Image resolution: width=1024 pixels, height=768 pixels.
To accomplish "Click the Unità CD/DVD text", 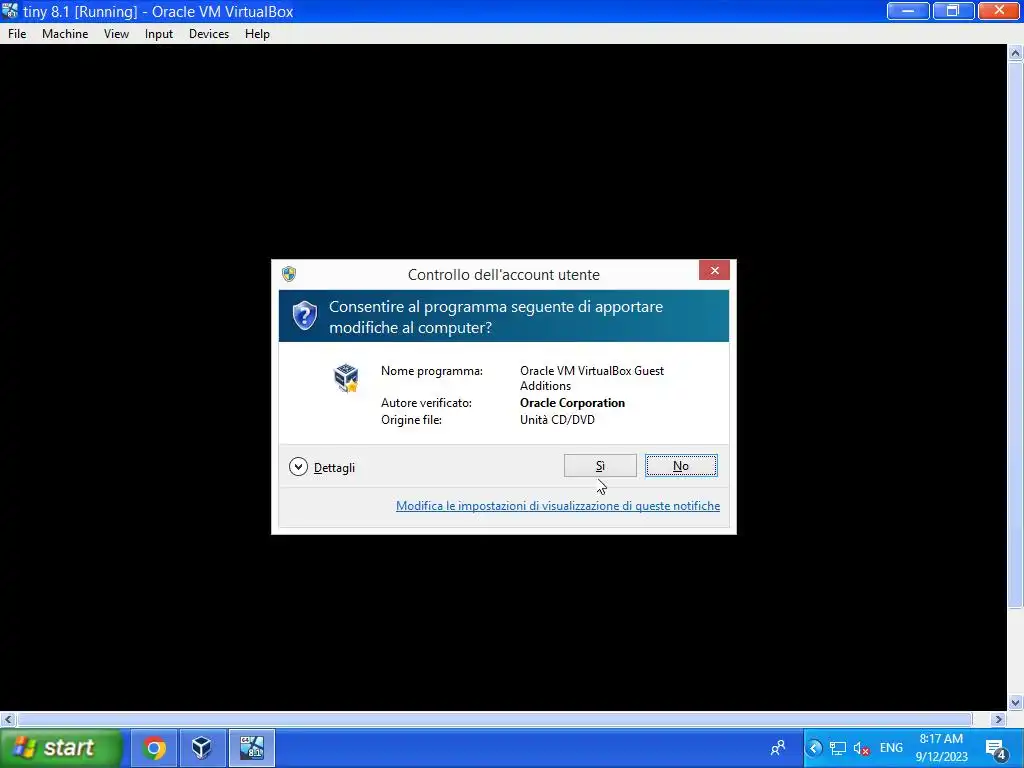I will pos(557,420).
